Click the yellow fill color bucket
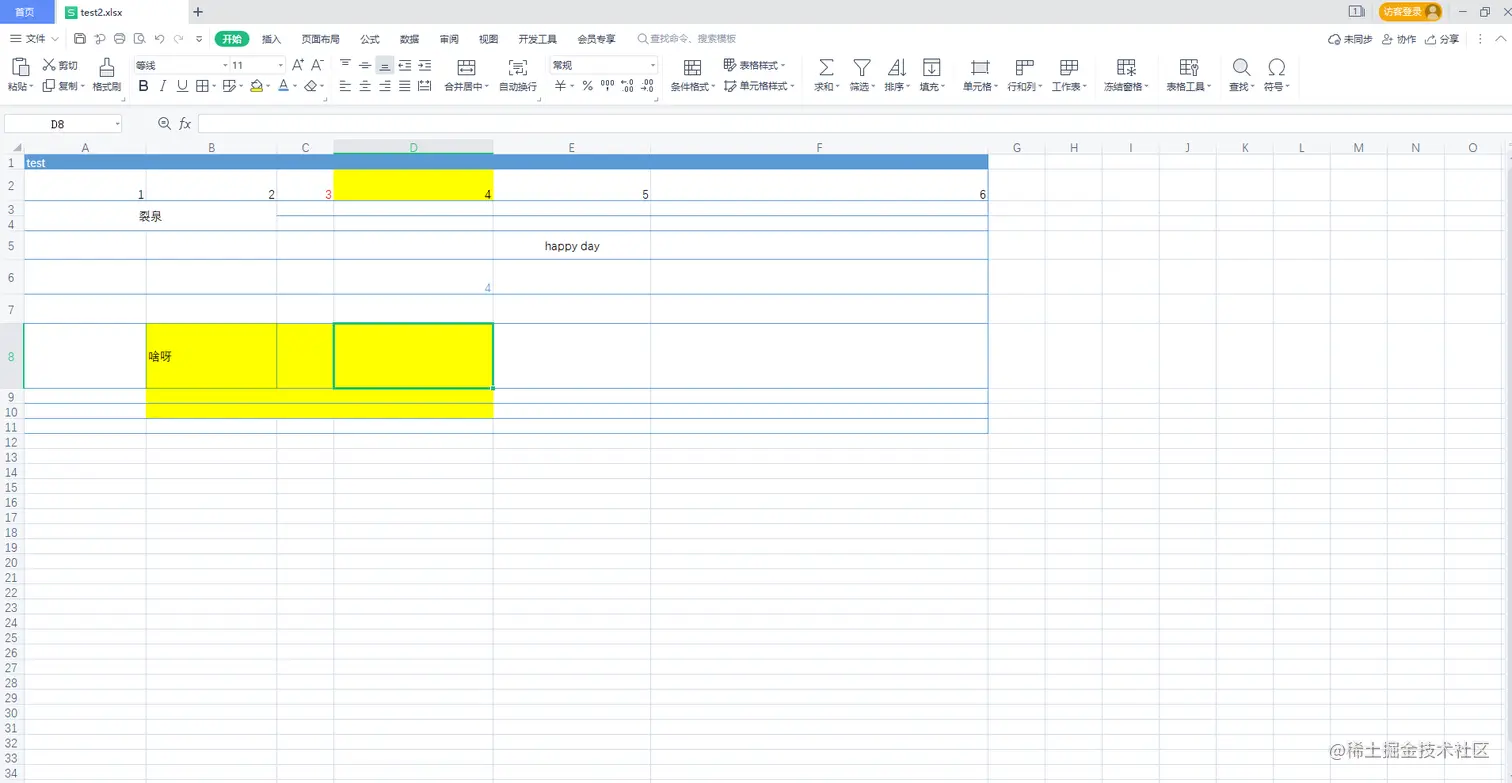Image resolution: width=1512 pixels, height=783 pixels. pos(257,86)
